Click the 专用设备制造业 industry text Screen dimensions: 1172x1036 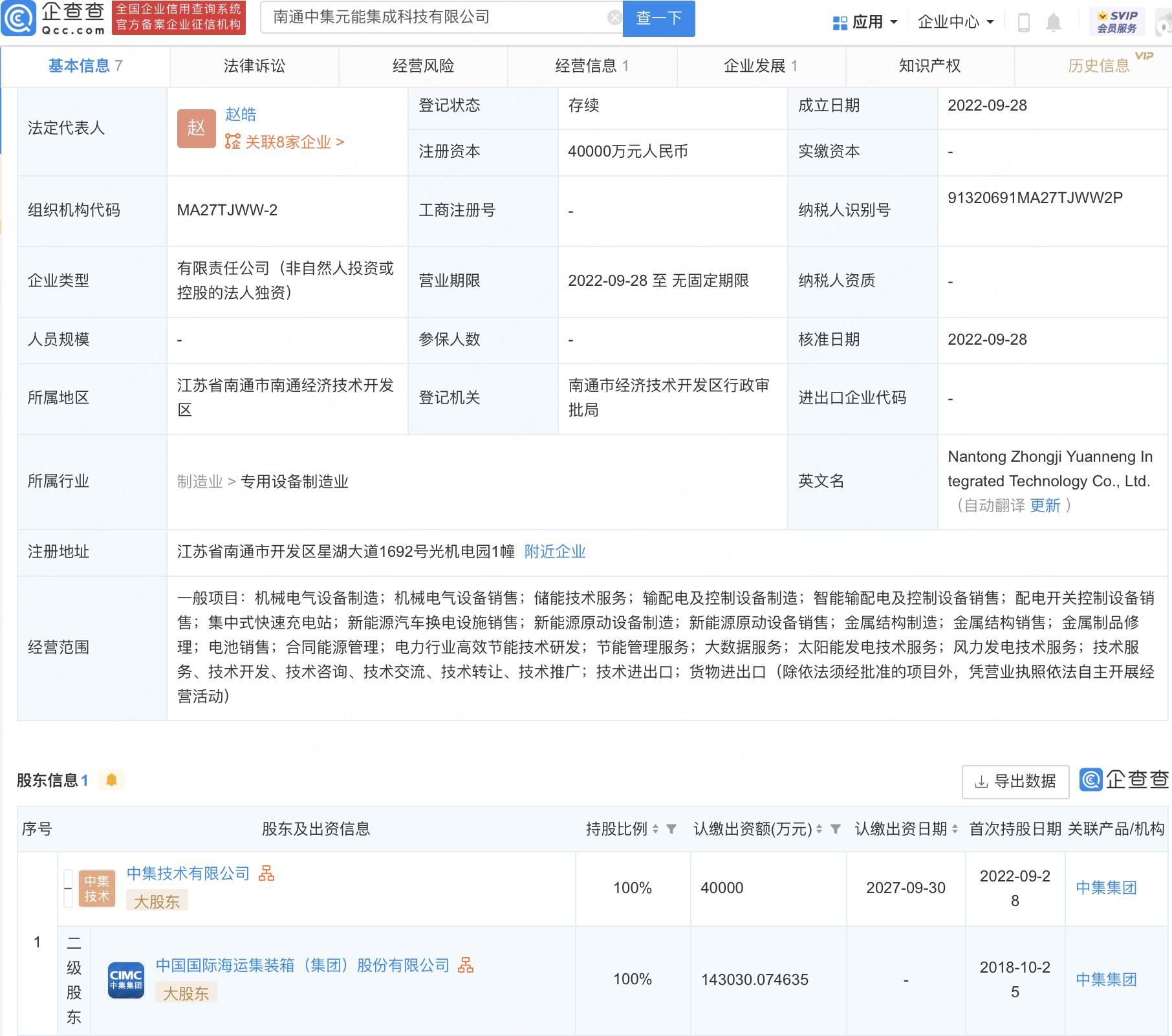[294, 482]
